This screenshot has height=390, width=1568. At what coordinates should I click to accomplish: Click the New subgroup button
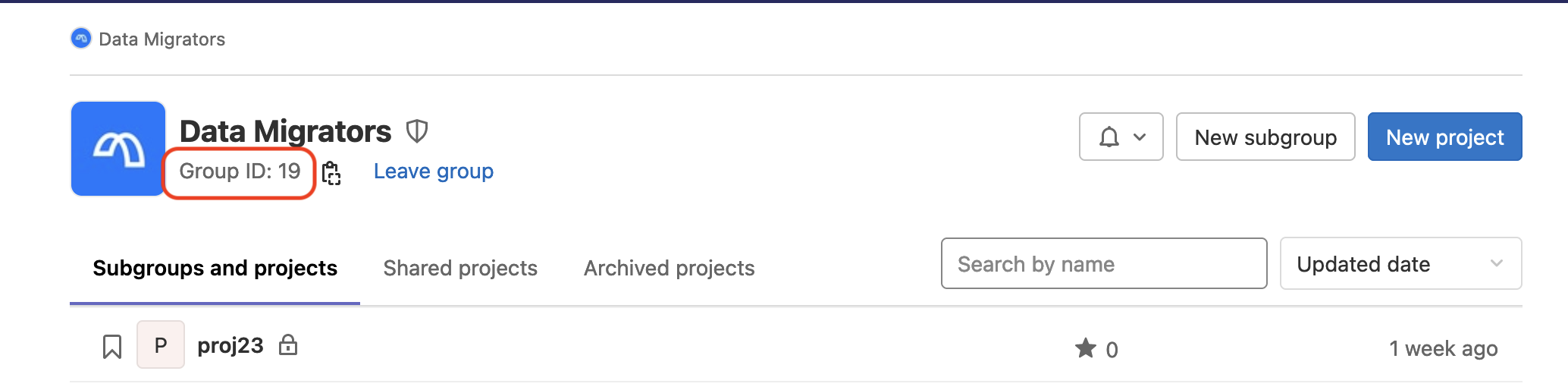tap(1265, 137)
